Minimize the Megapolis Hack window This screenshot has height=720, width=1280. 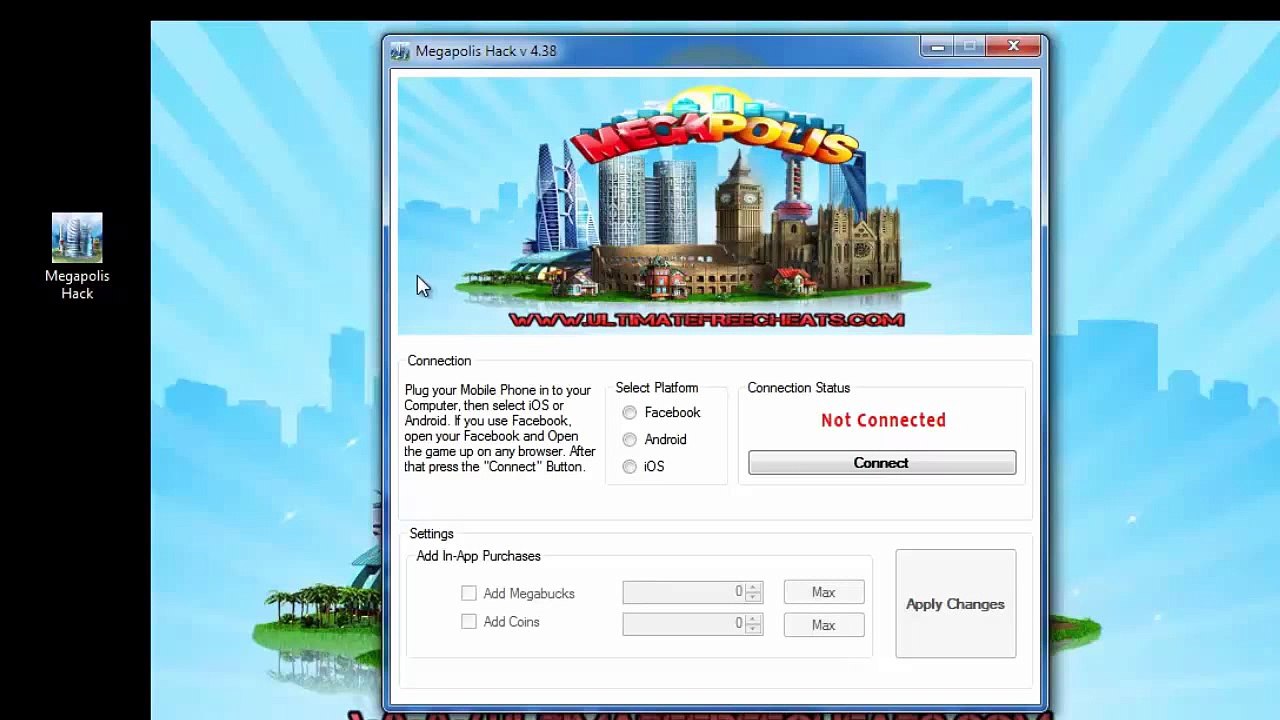click(937, 46)
